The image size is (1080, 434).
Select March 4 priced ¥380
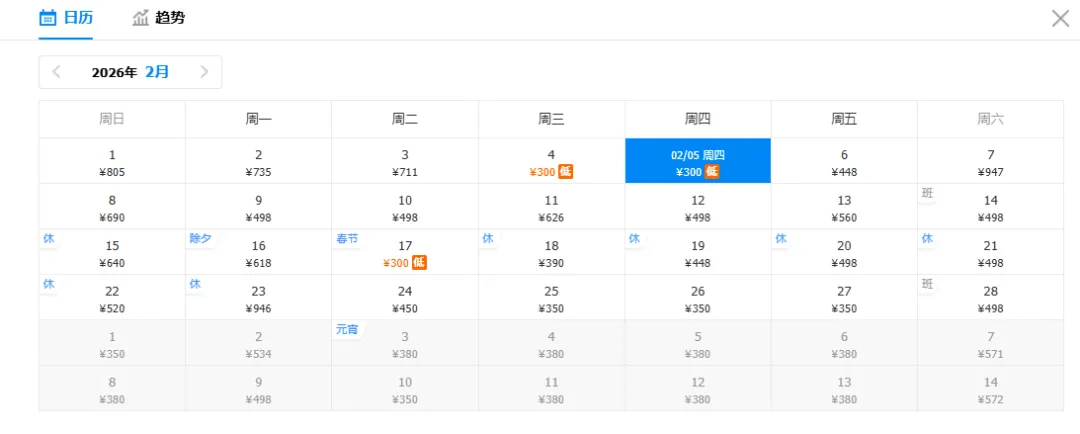(x=552, y=343)
